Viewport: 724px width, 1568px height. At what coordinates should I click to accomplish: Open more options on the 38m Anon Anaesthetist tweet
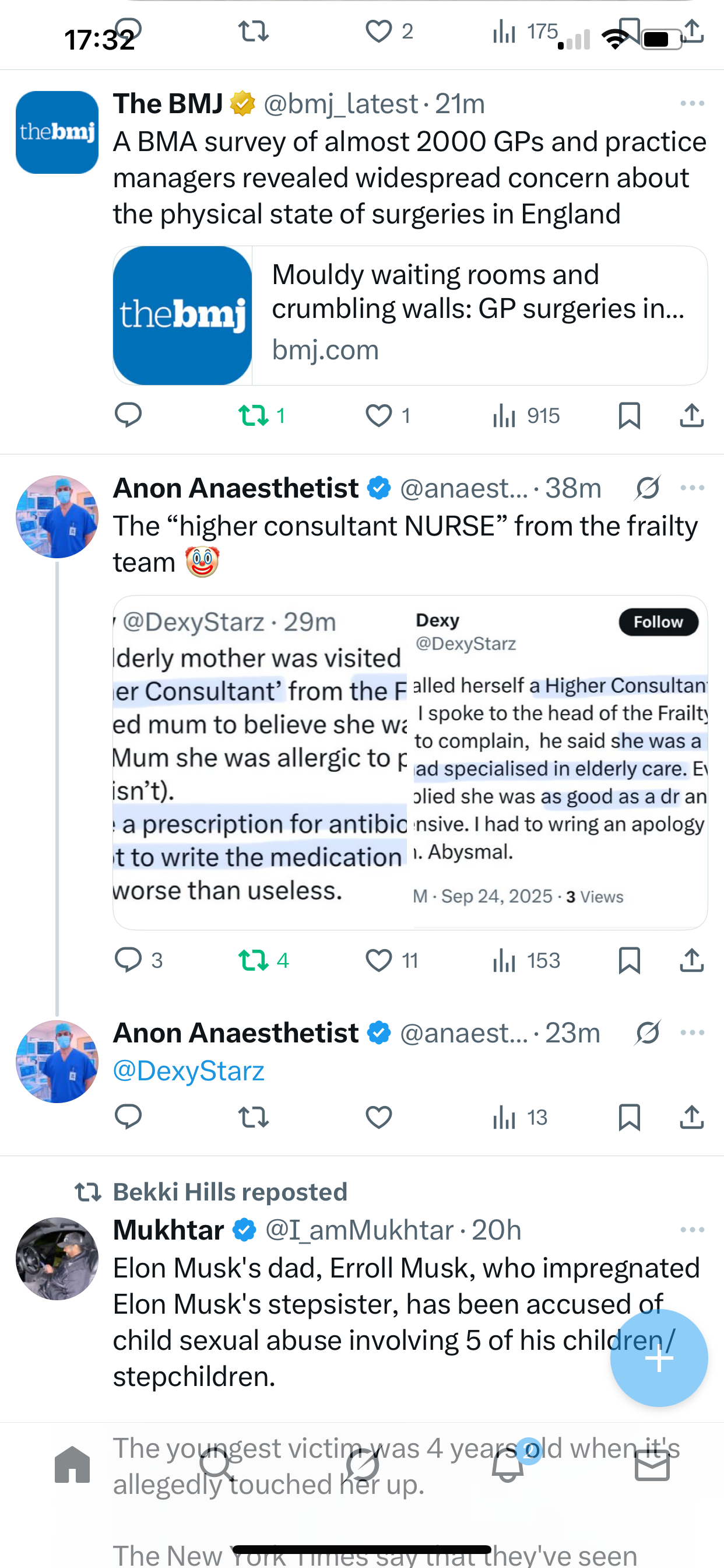tap(693, 488)
